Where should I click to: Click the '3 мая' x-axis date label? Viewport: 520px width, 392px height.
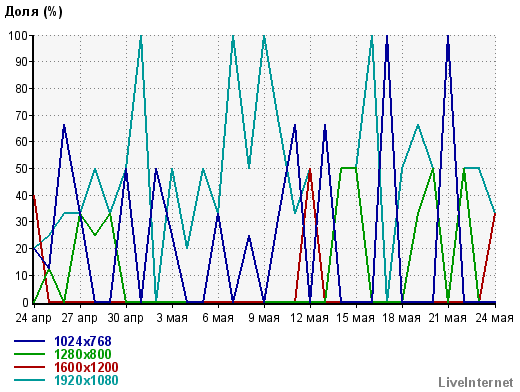click(x=172, y=318)
